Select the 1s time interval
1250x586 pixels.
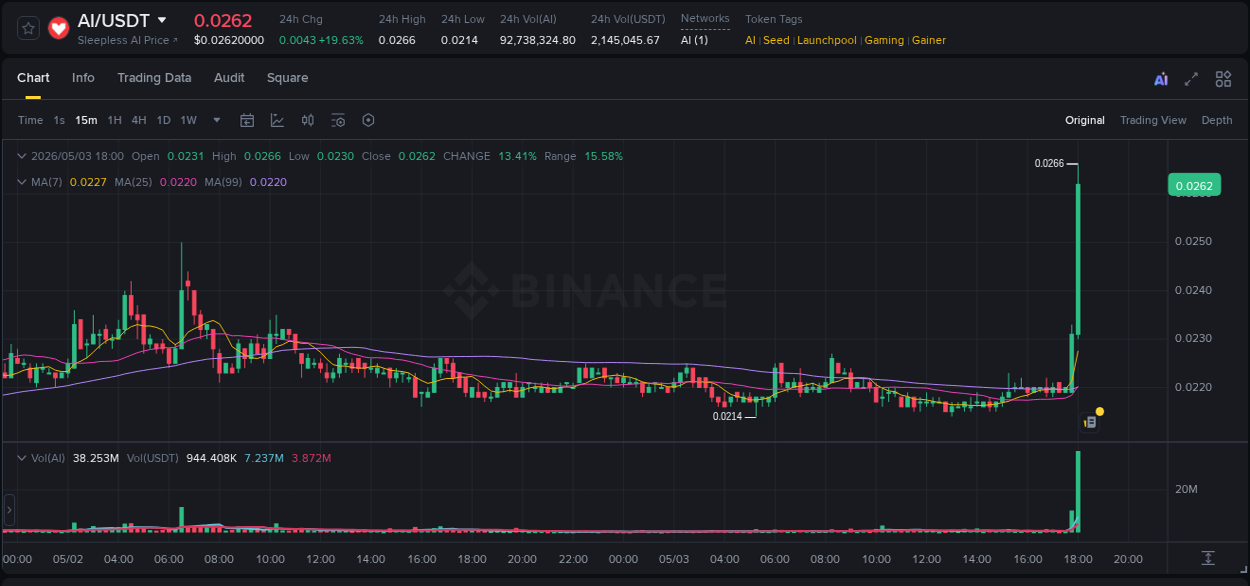point(59,120)
